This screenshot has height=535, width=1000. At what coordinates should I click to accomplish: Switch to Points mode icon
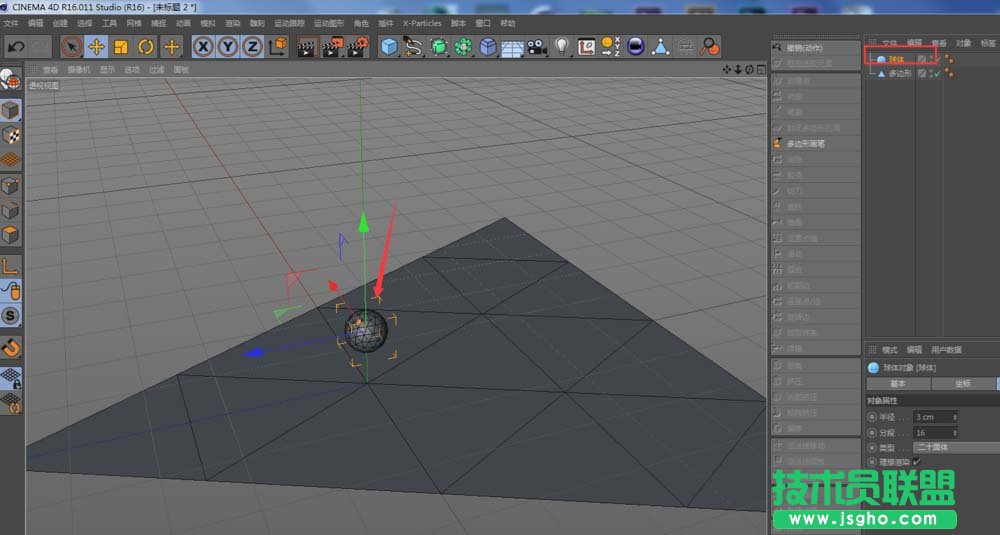(x=11, y=186)
